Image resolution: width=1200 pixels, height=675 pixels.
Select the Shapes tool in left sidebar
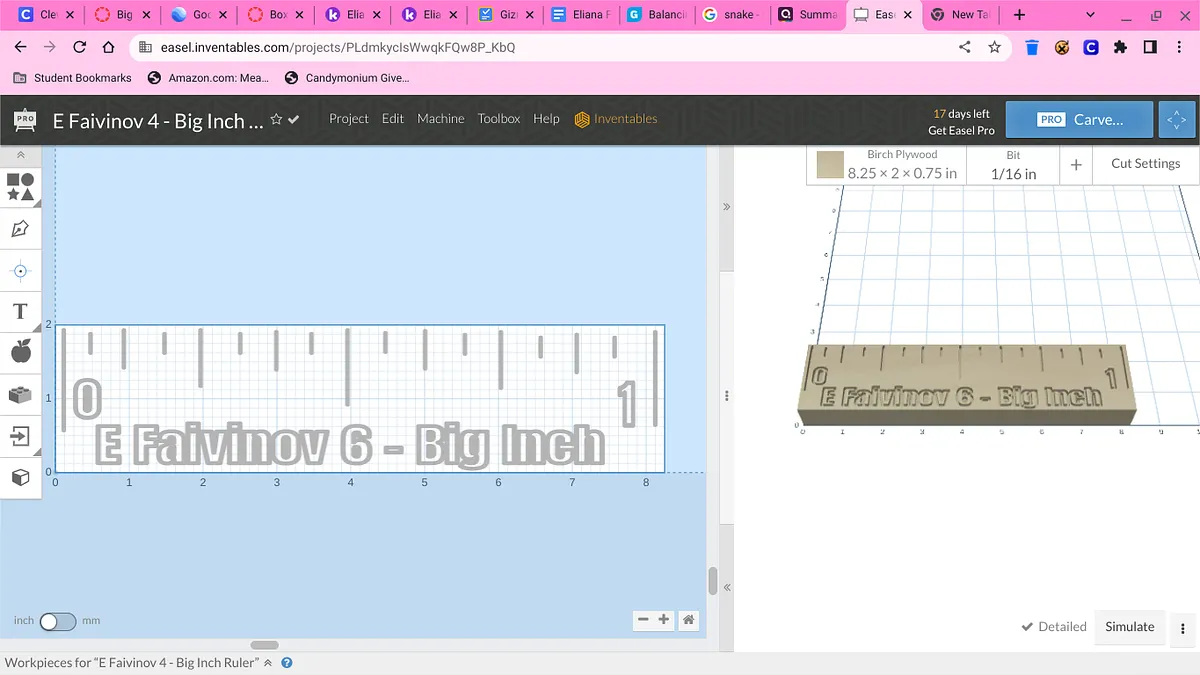point(20,186)
